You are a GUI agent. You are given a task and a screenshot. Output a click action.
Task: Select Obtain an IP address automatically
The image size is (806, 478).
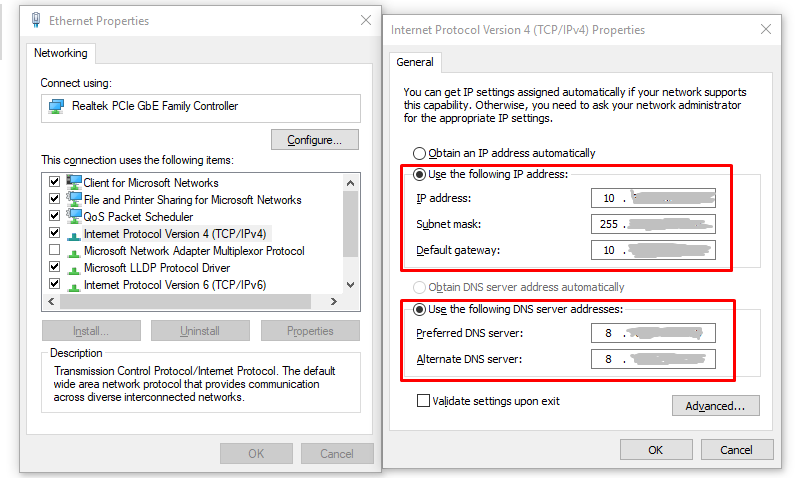(420, 153)
